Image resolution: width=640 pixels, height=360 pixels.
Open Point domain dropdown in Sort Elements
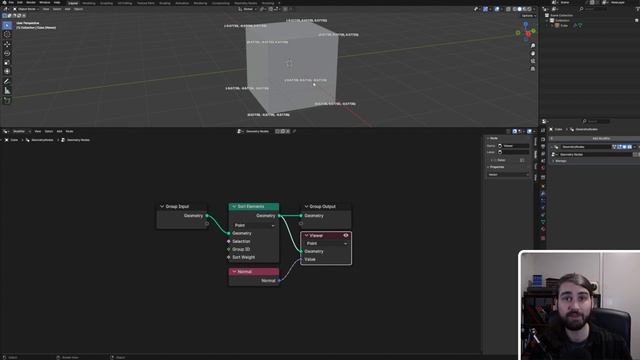click(x=254, y=225)
